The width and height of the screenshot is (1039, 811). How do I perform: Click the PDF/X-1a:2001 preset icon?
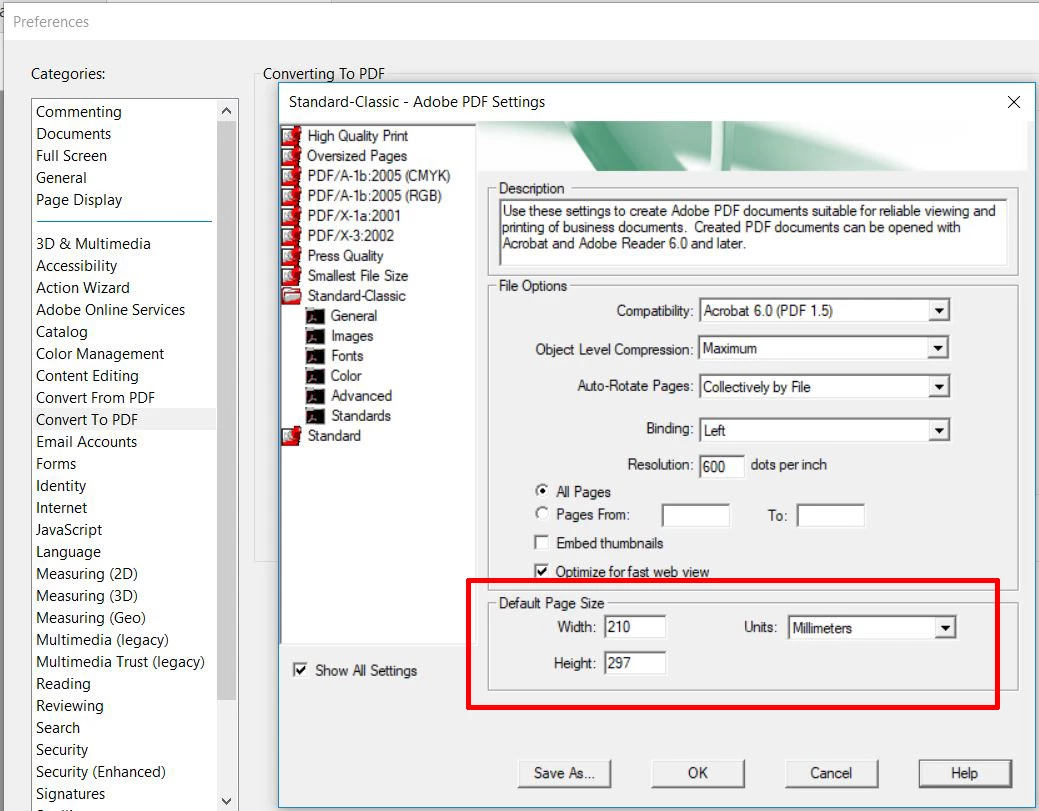292,215
